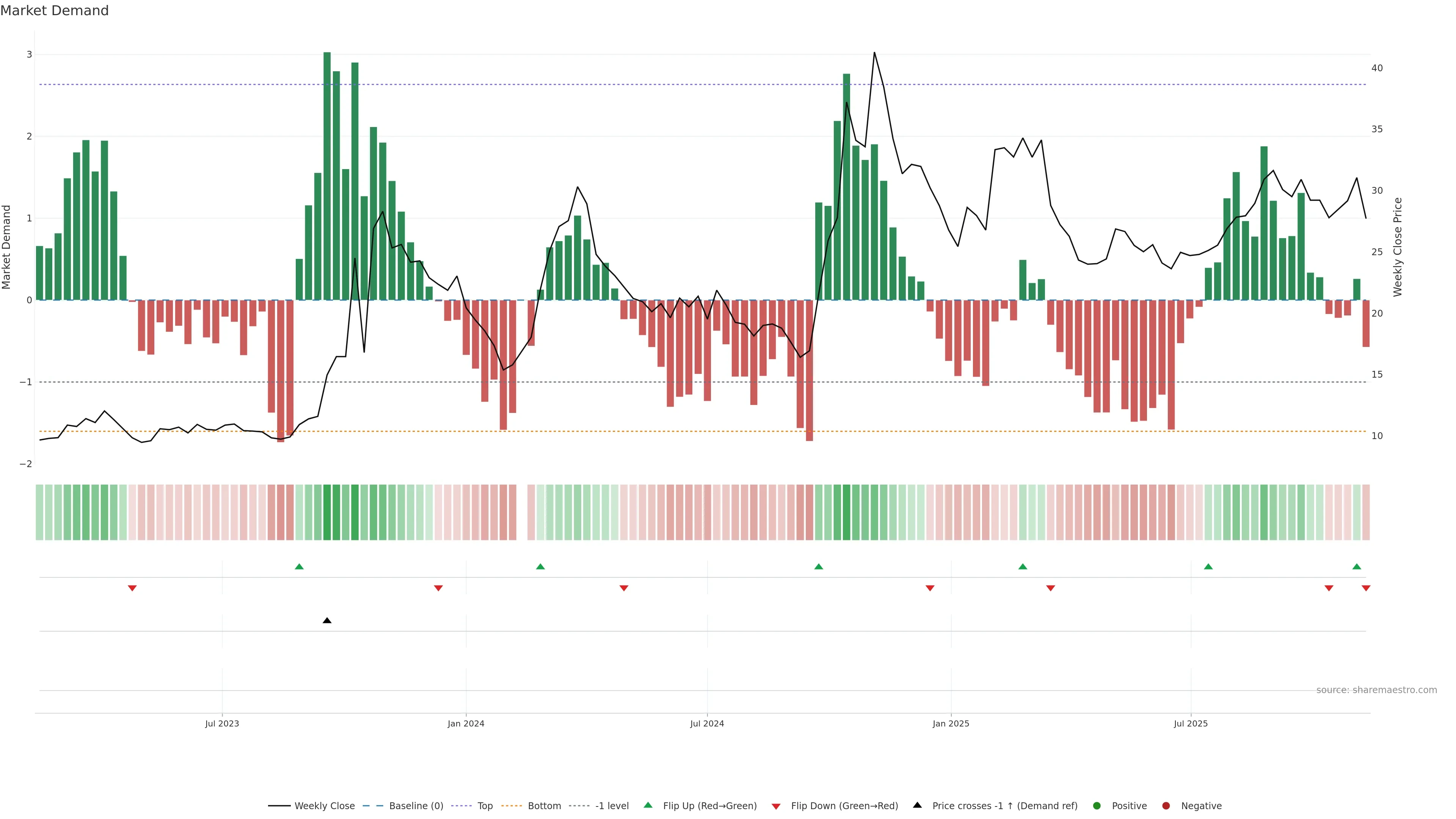The height and width of the screenshot is (819, 1456).
Task: Click the Jan 2025 x-axis label
Action: pos(951,723)
